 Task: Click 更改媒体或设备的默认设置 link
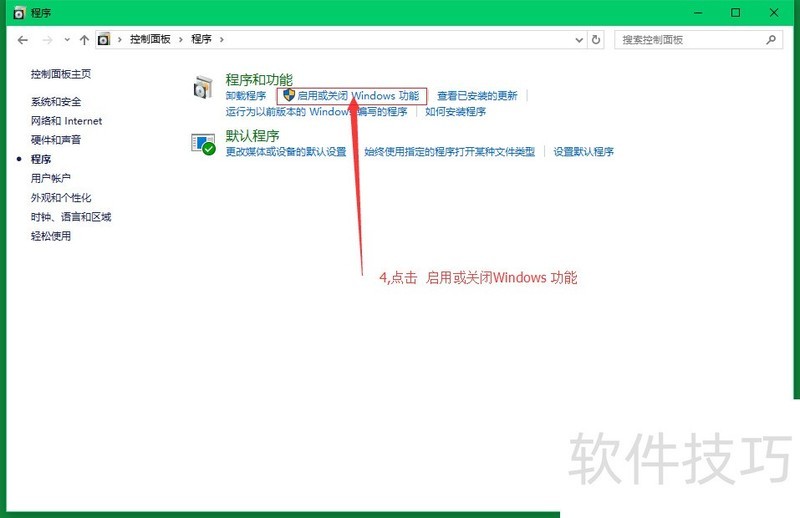(x=286, y=152)
